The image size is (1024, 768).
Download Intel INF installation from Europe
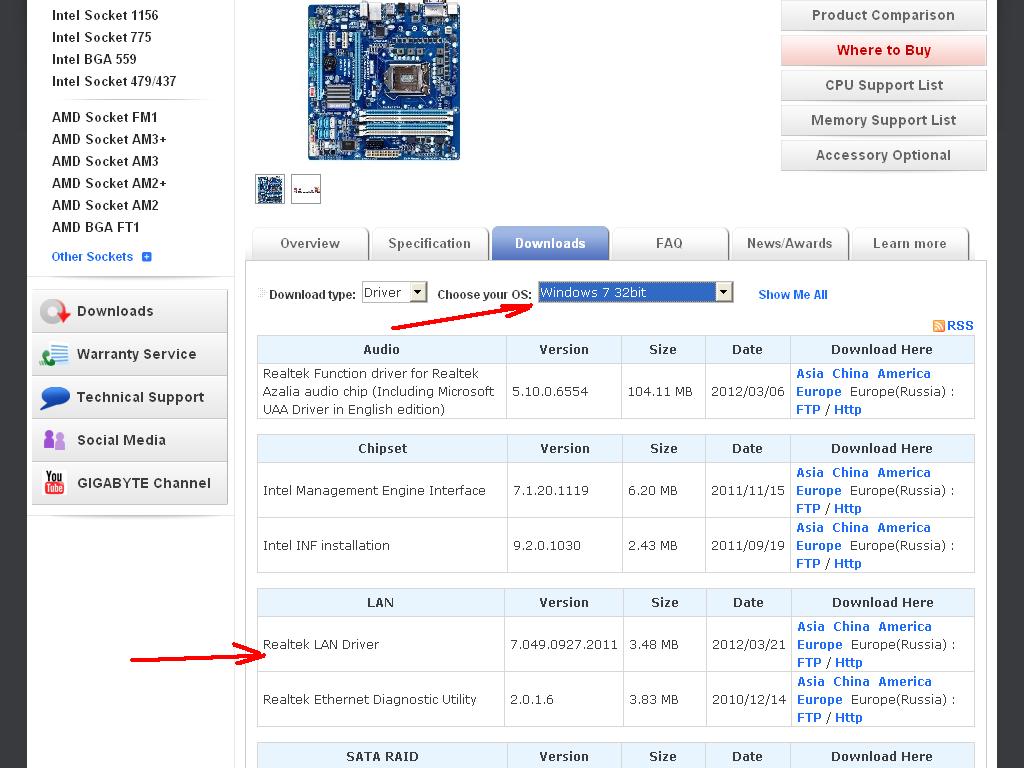point(819,546)
